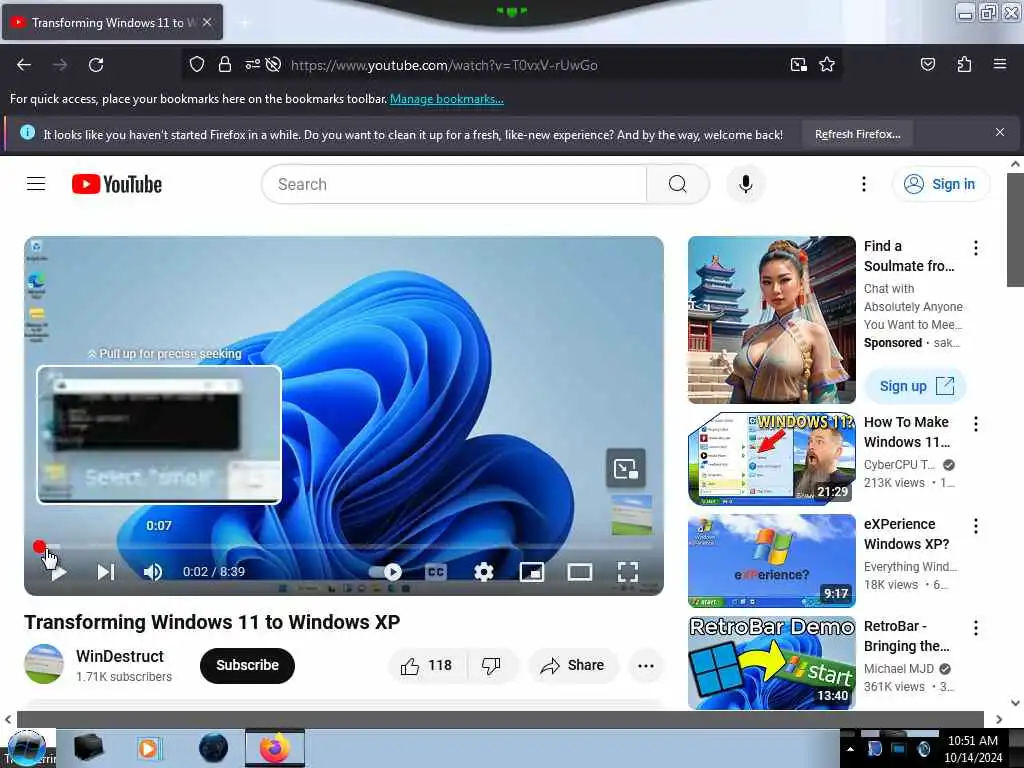Click the pop-out picture-in-picture overlay on video
Viewport: 1024px width, 768px height.
coord(626,468)
